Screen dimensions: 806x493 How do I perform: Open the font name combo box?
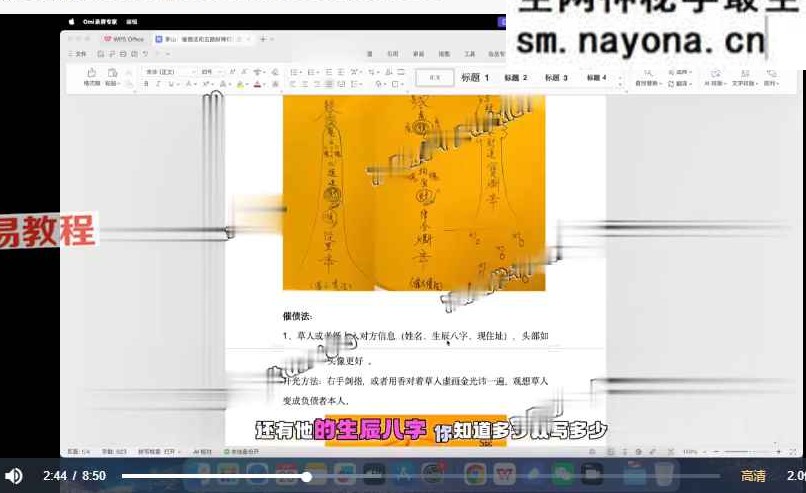click(x=170, y=72)
